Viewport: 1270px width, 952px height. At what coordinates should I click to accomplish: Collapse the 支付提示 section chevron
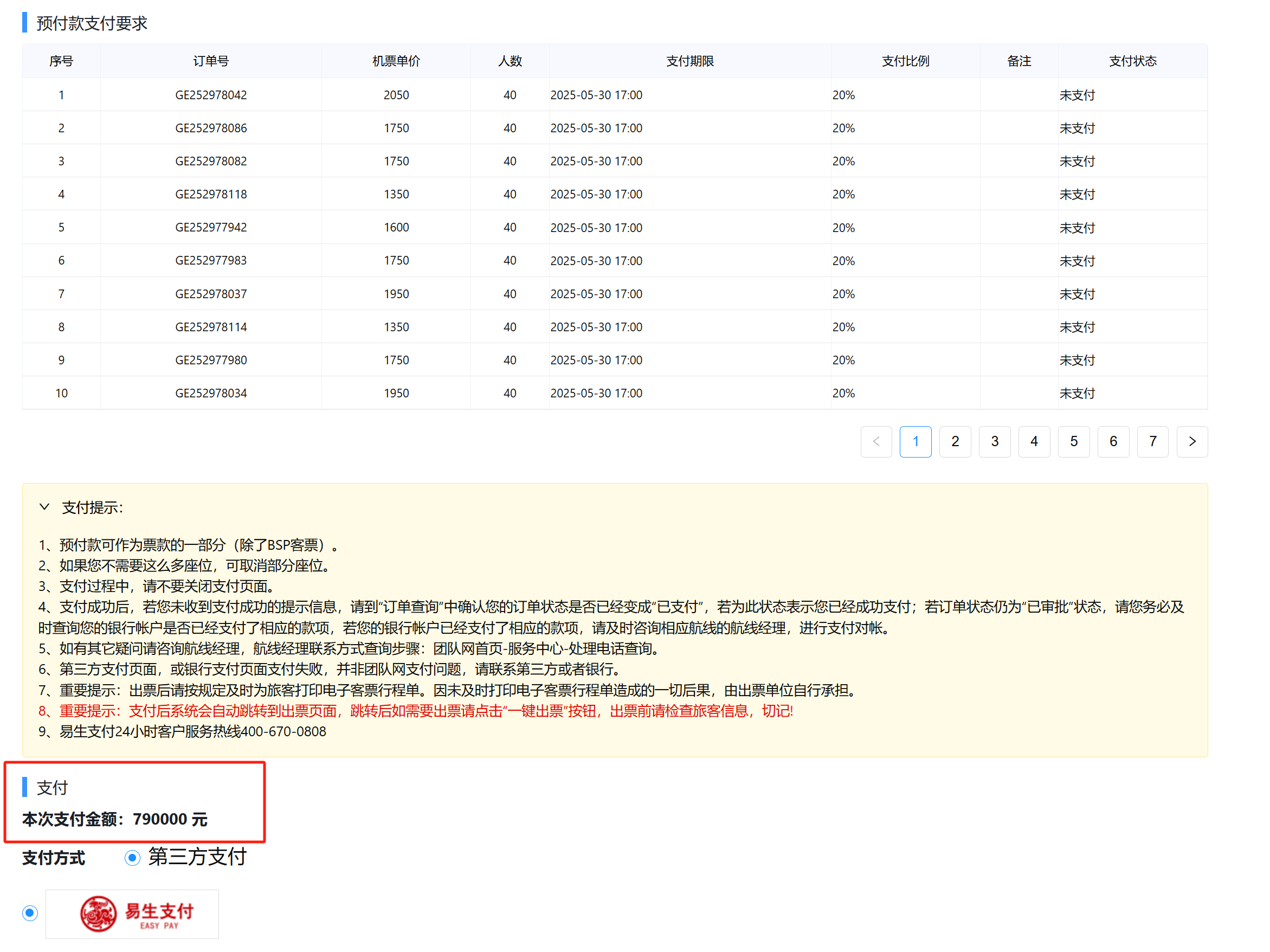(44, 507)
